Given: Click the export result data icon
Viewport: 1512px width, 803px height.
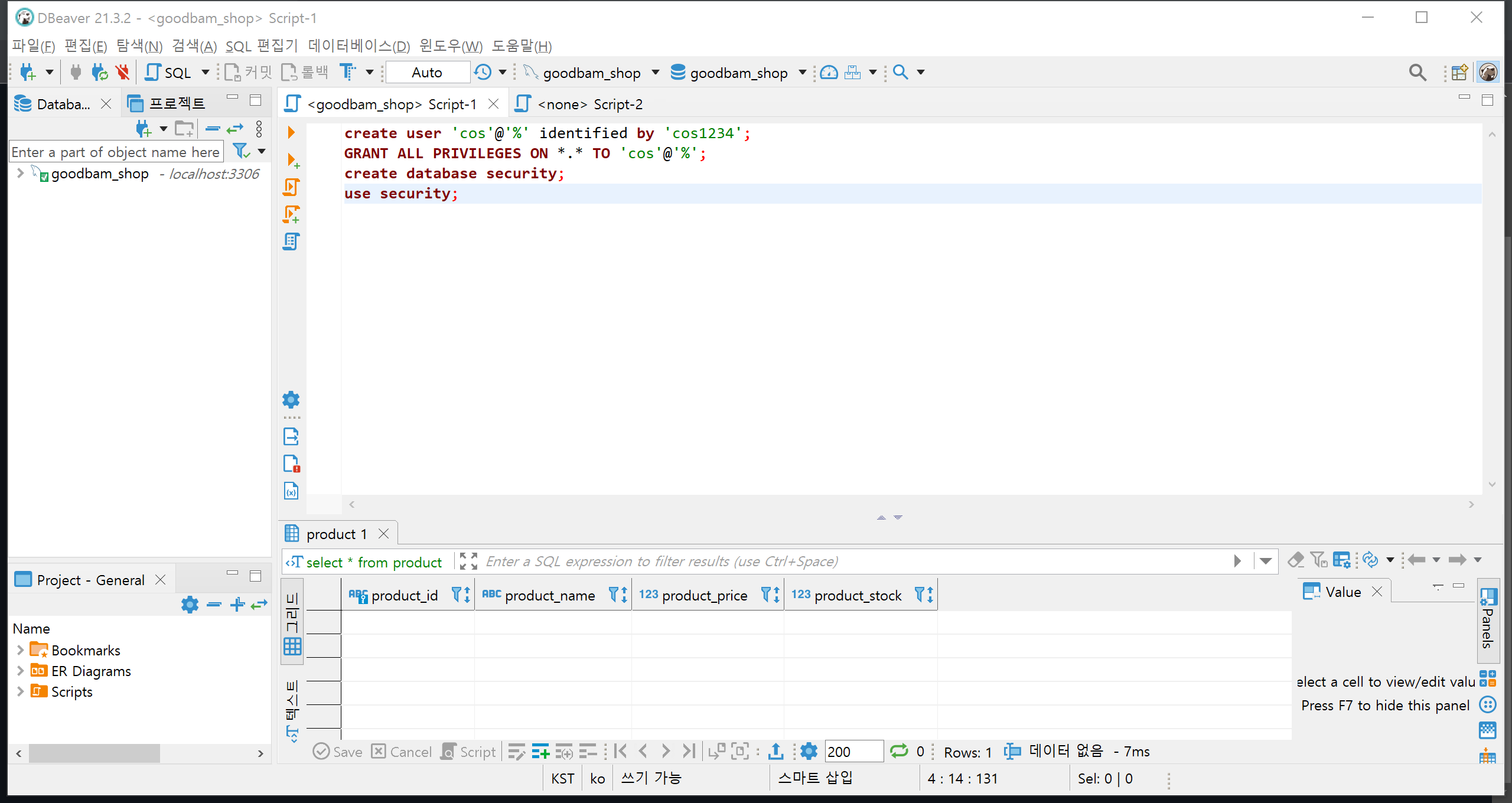Looking at the screenshot, I should coord(775,751).
